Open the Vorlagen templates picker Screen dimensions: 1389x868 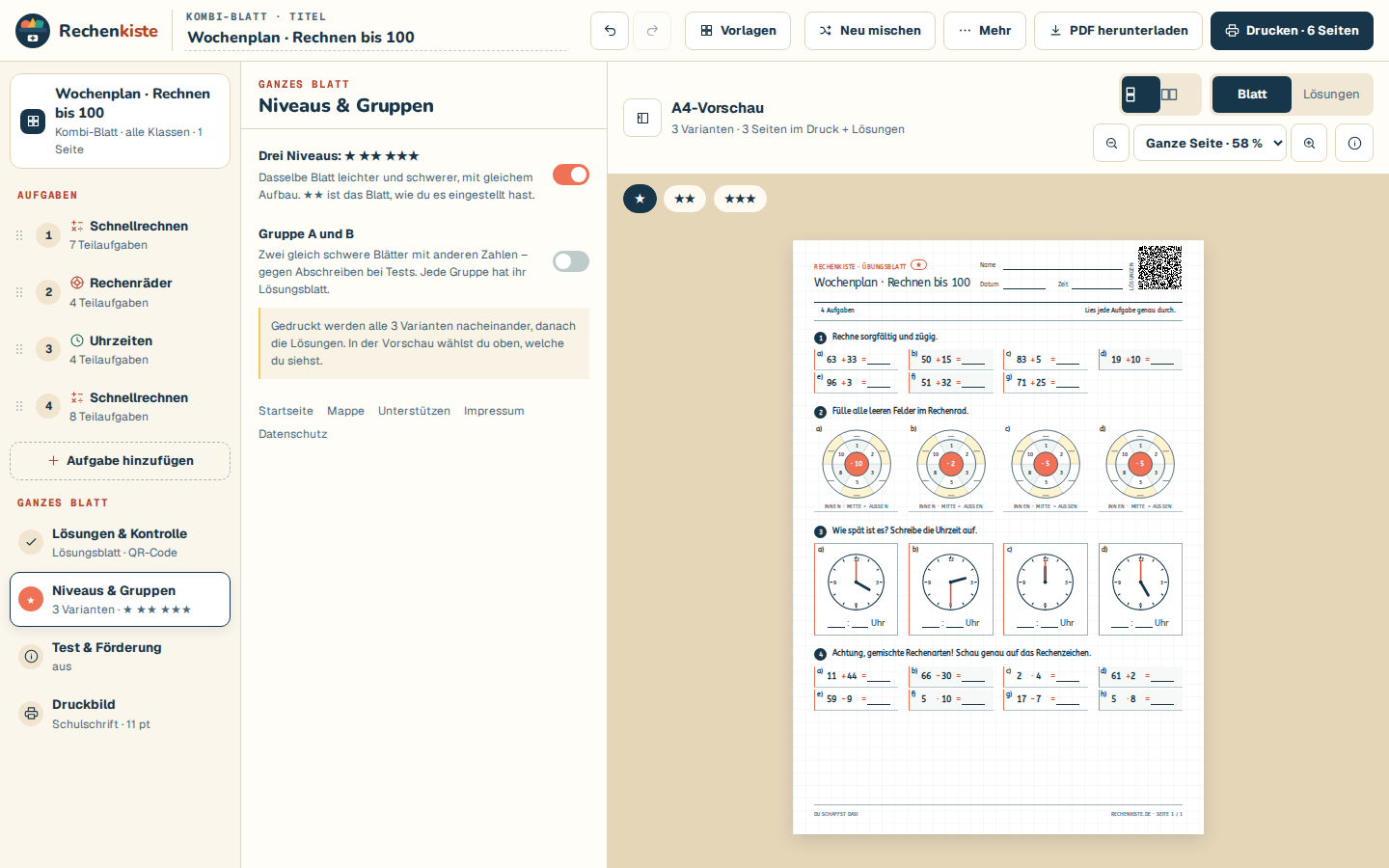[738, 31]
